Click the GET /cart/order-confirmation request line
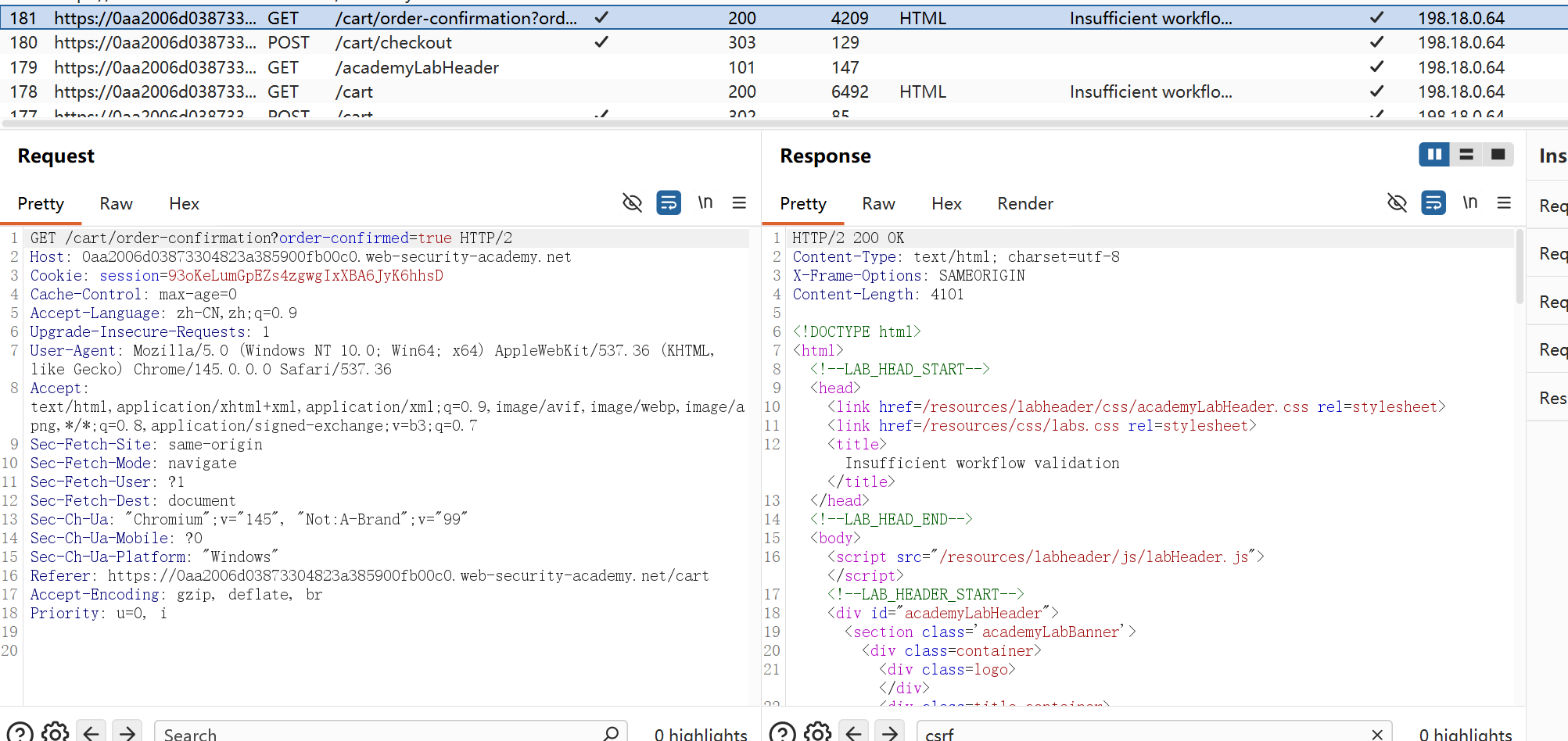This screenshot has width=1568, height=741. [271, 238]
